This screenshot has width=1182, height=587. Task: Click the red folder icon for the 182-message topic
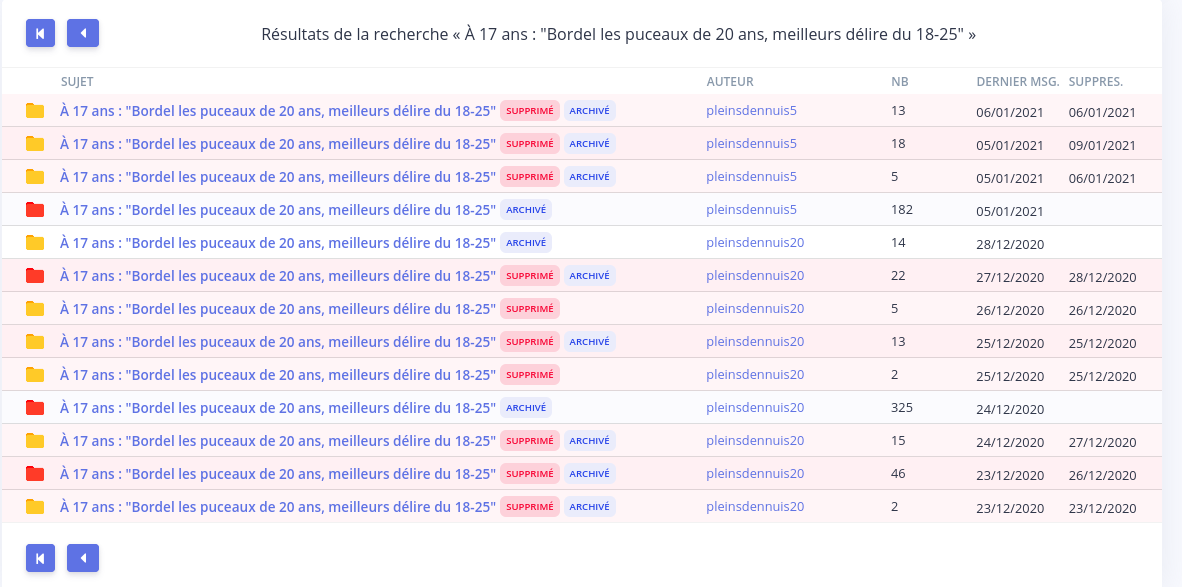[35, 209]
